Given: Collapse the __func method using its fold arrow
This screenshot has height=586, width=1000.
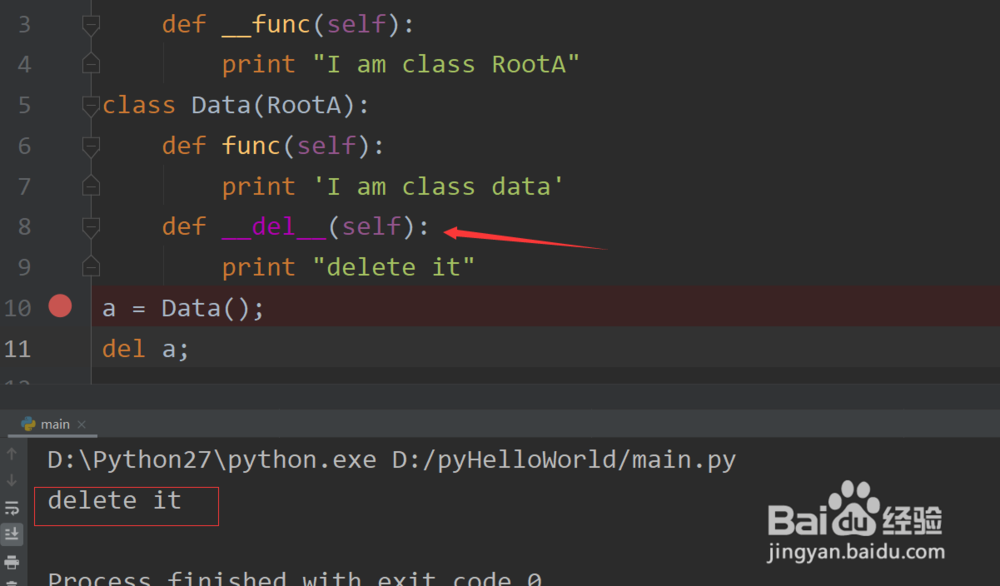Looking at the screenshot, I should (x=90, y=23).
